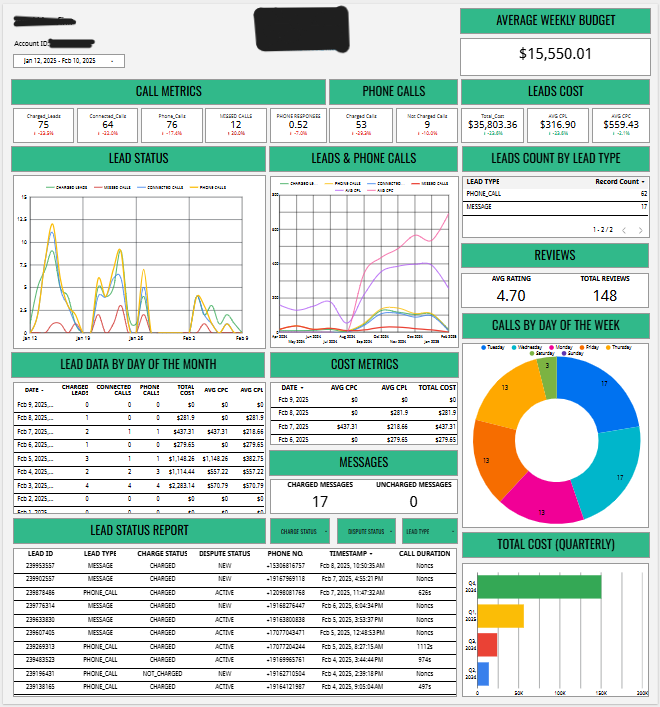Click the Charged Leads scorecard showing 75

[x=44, y=125]
